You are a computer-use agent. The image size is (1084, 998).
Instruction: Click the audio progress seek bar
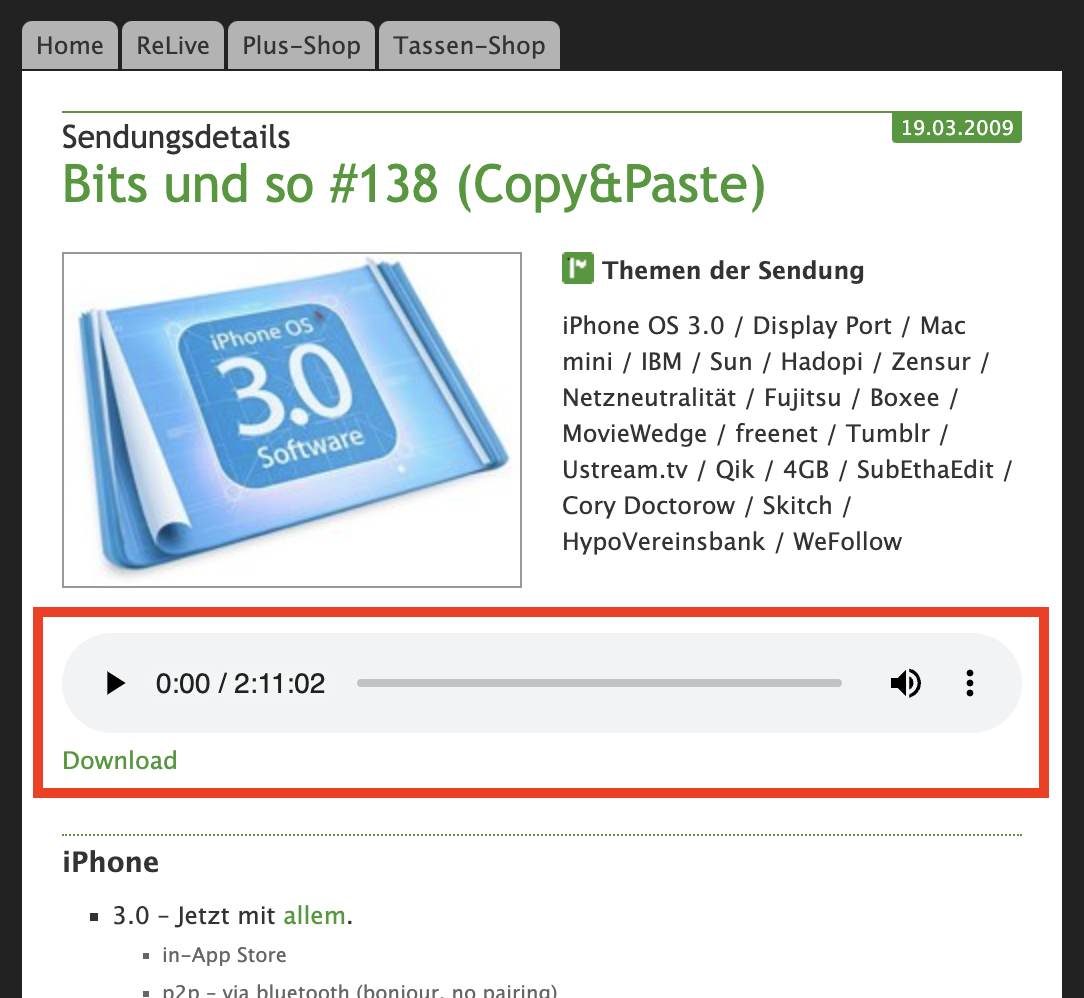pos(599,683)
